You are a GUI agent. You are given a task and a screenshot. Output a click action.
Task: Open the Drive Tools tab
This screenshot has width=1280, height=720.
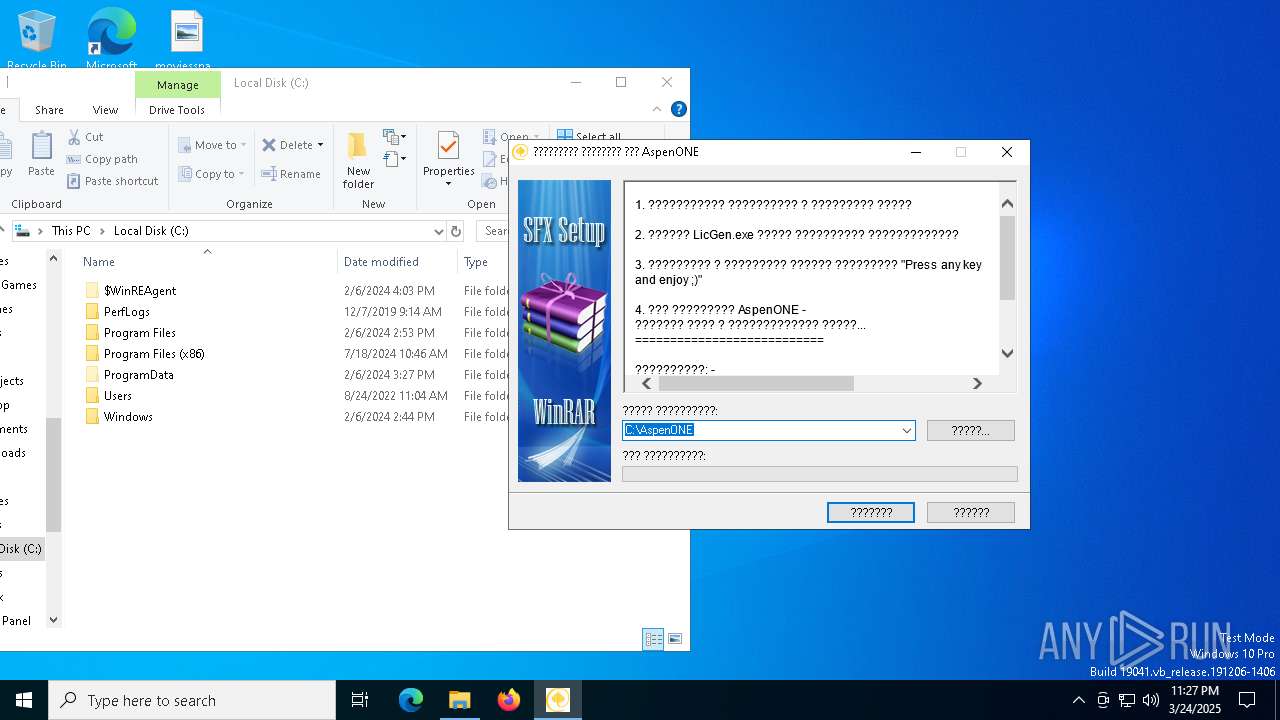177,110
